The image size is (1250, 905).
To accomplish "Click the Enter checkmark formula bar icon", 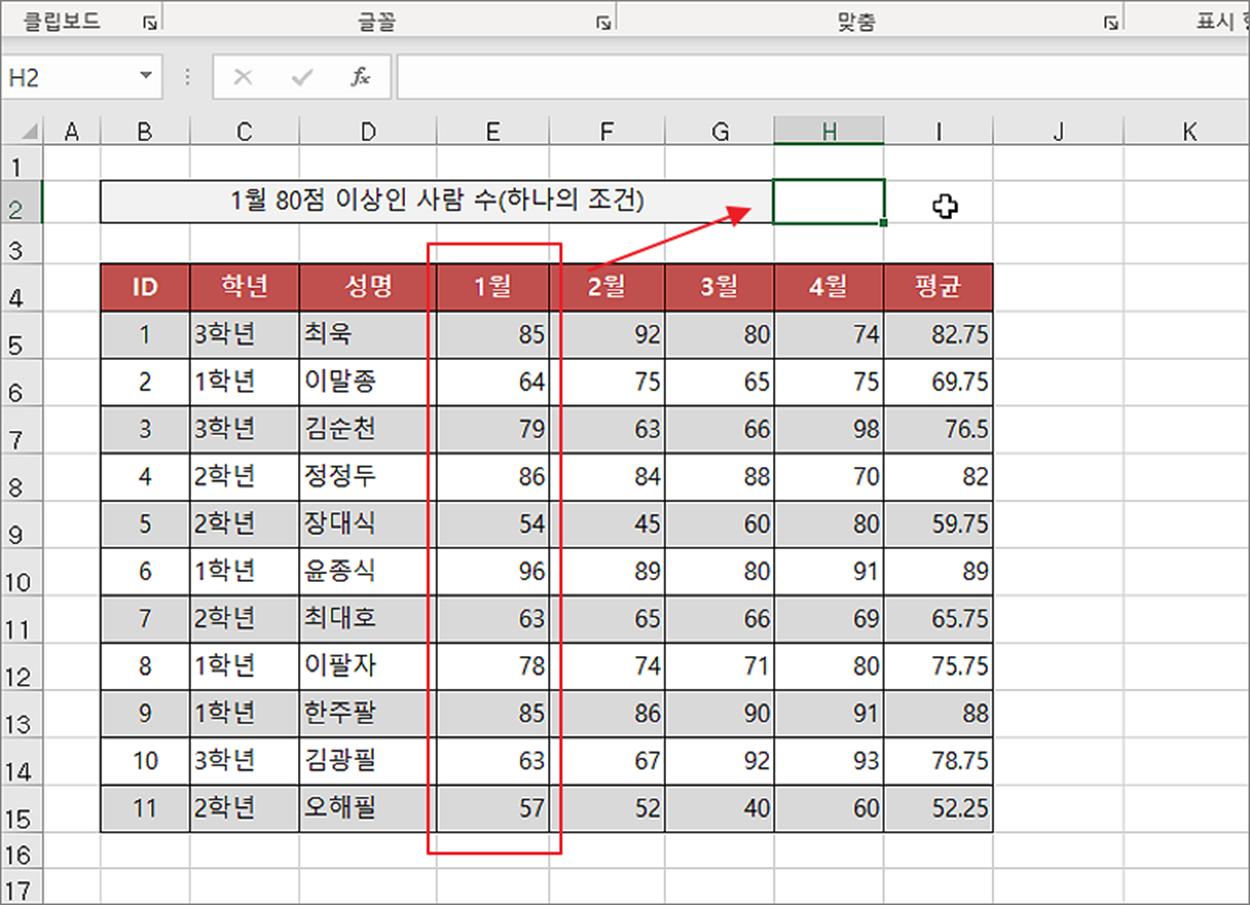I will pos(301,77).
